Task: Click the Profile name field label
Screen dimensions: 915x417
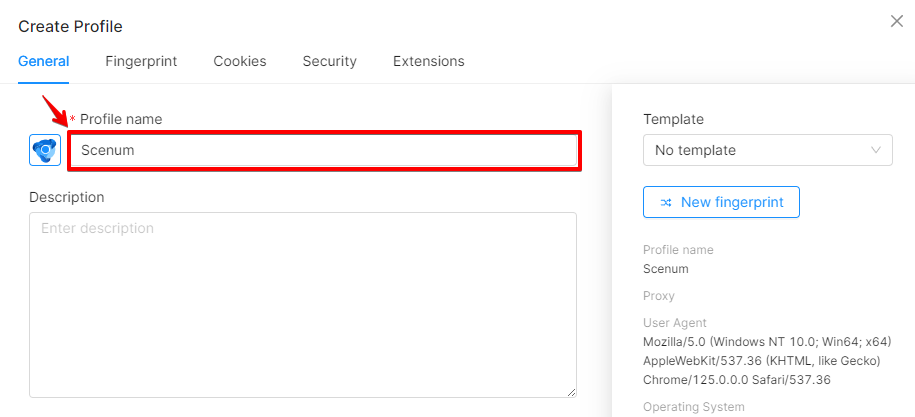Action: (121, 119)
